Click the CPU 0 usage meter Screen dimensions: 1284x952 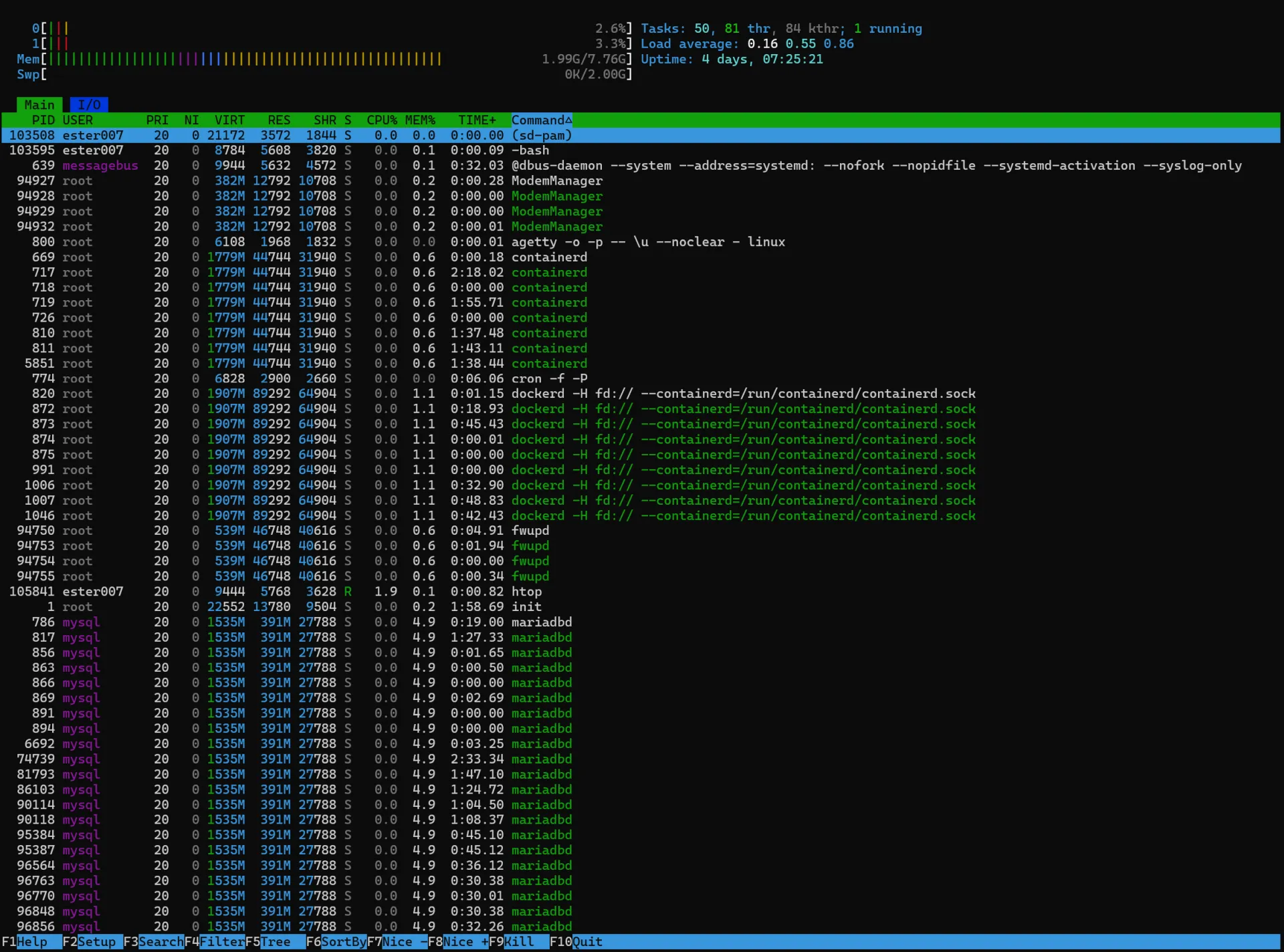click(332, 29)
